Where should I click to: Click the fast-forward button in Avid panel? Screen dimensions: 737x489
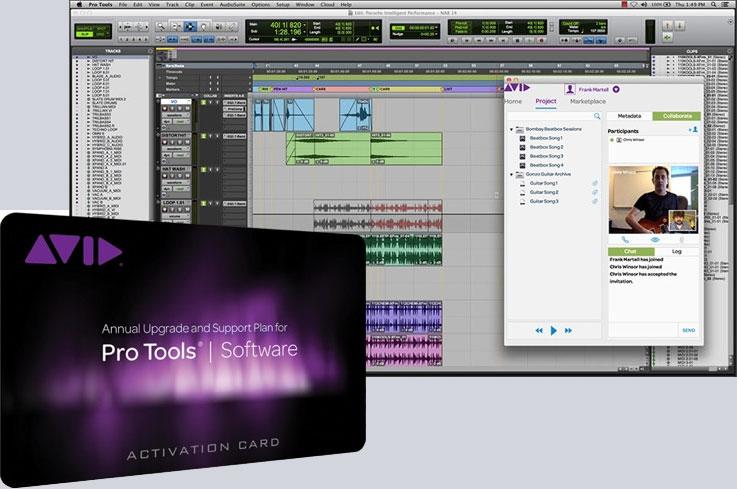point(568,331)
